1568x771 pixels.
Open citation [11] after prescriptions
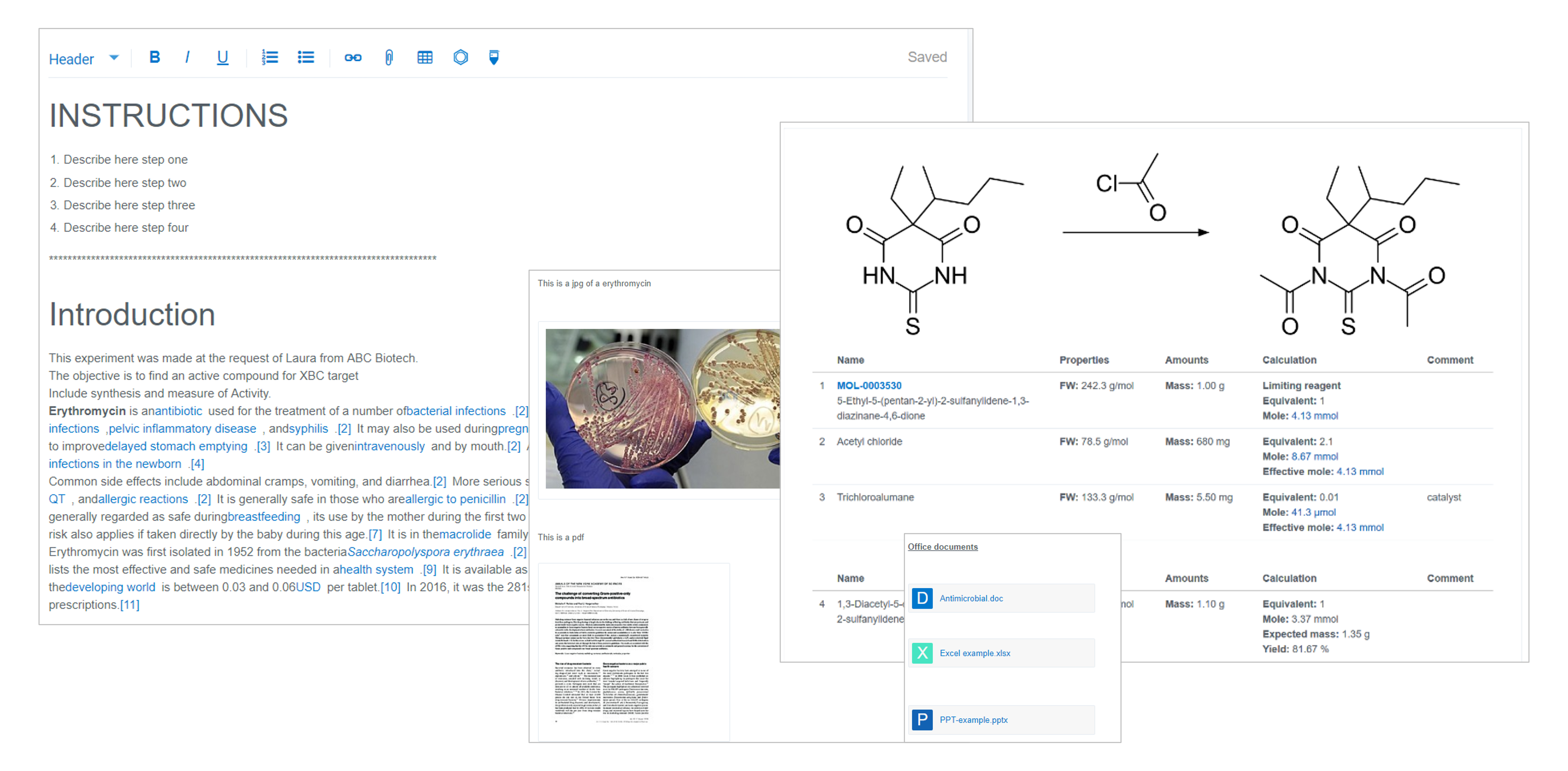coord(130,605)
